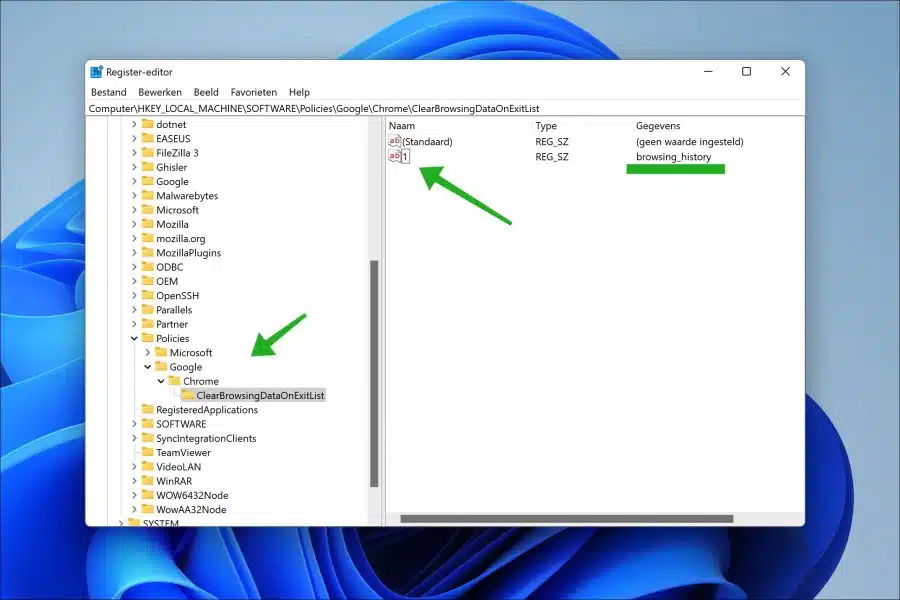Select the EASEUS folder icon
900x600 pixels.
(x=148, y=138)
